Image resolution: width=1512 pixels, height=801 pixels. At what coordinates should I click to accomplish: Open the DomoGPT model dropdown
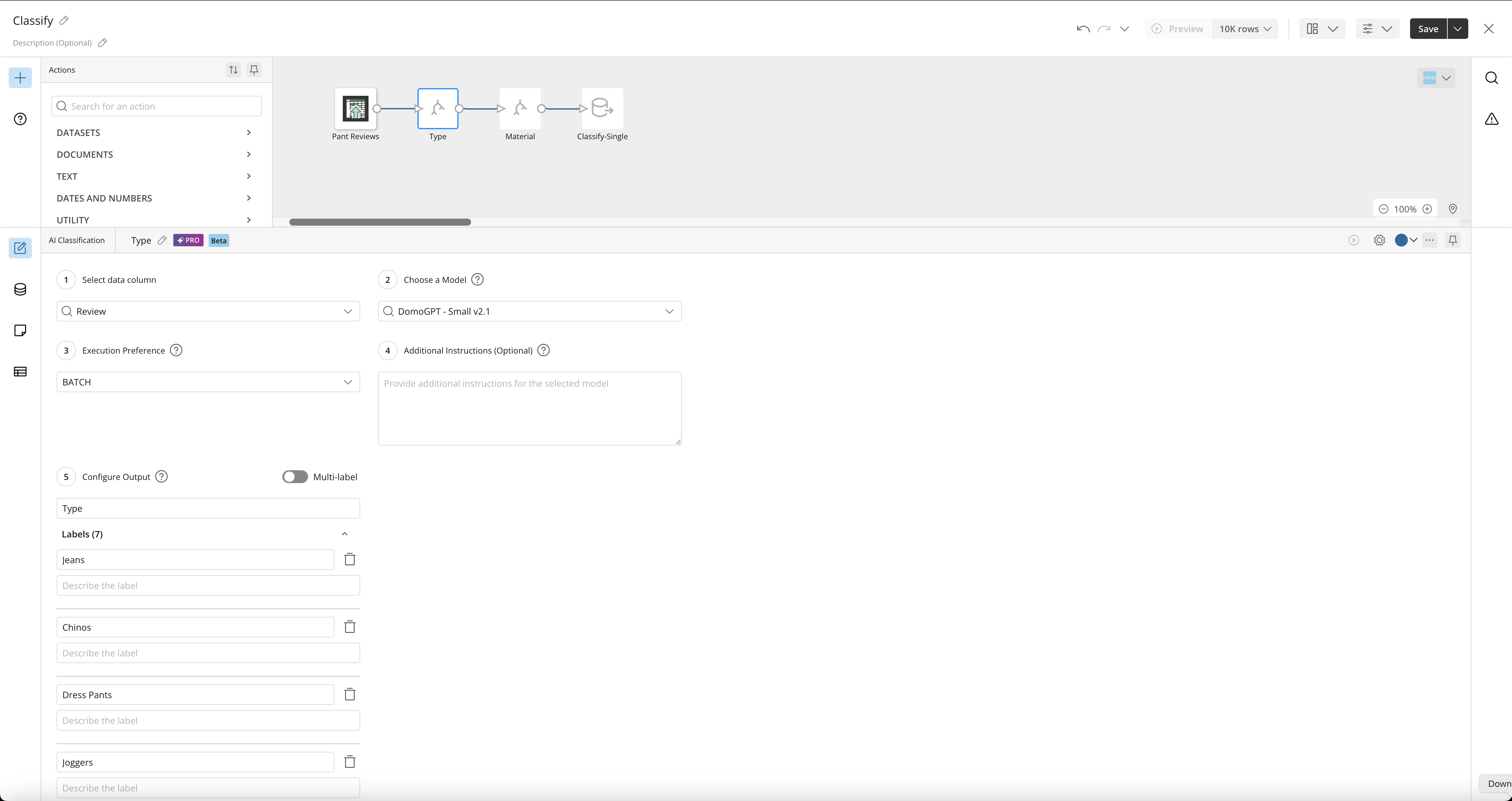click(x=530, y=311)
